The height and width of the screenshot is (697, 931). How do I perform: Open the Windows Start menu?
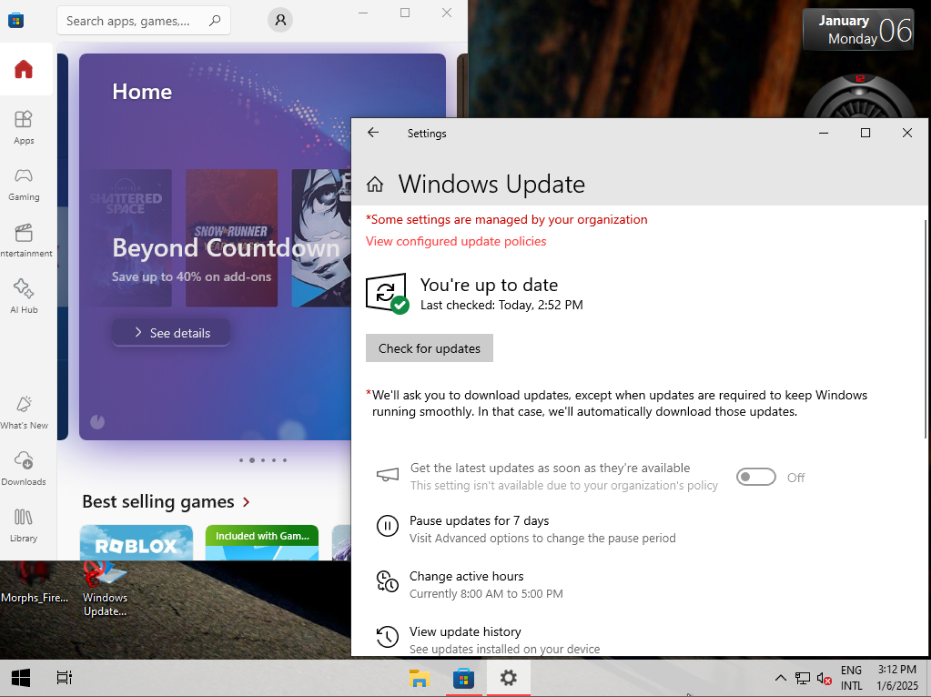(21, 678)
